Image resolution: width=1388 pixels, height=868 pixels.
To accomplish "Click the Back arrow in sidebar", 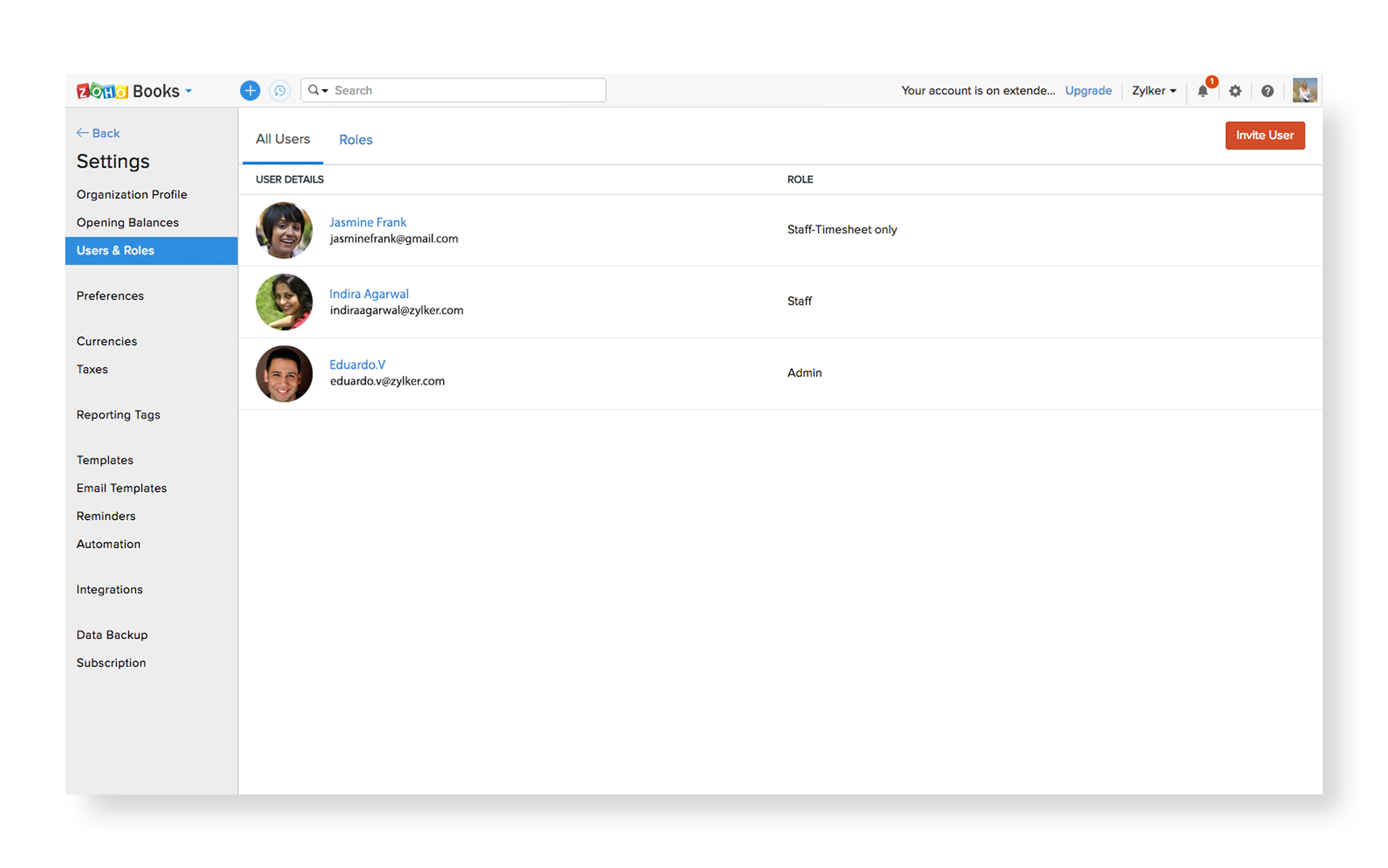I will point(99,133).
